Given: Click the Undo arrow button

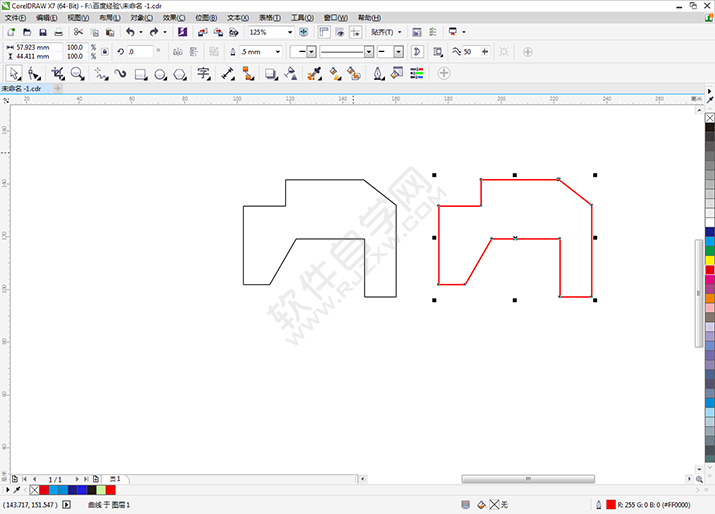Looking at the screenshot, I should [128, 32].
